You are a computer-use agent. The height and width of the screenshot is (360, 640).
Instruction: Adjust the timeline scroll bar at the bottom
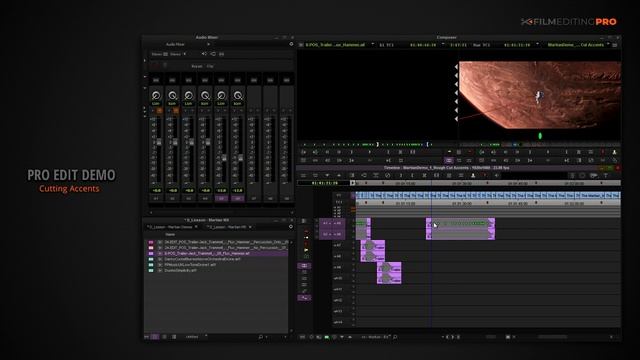pyautogui.click(x=552, y=337)
